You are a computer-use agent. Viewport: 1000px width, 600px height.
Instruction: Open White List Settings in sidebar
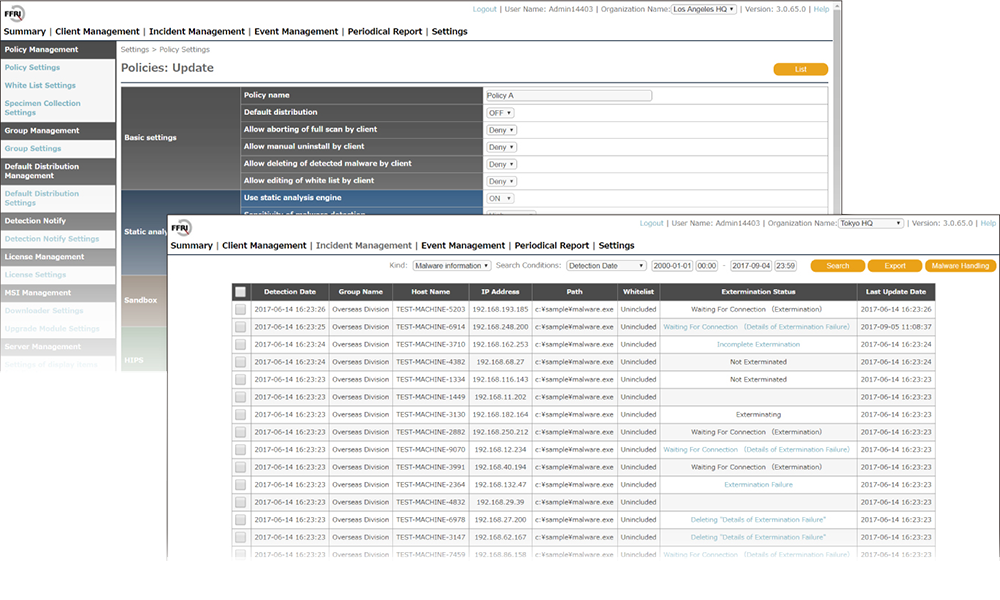[x=40, y=85]
